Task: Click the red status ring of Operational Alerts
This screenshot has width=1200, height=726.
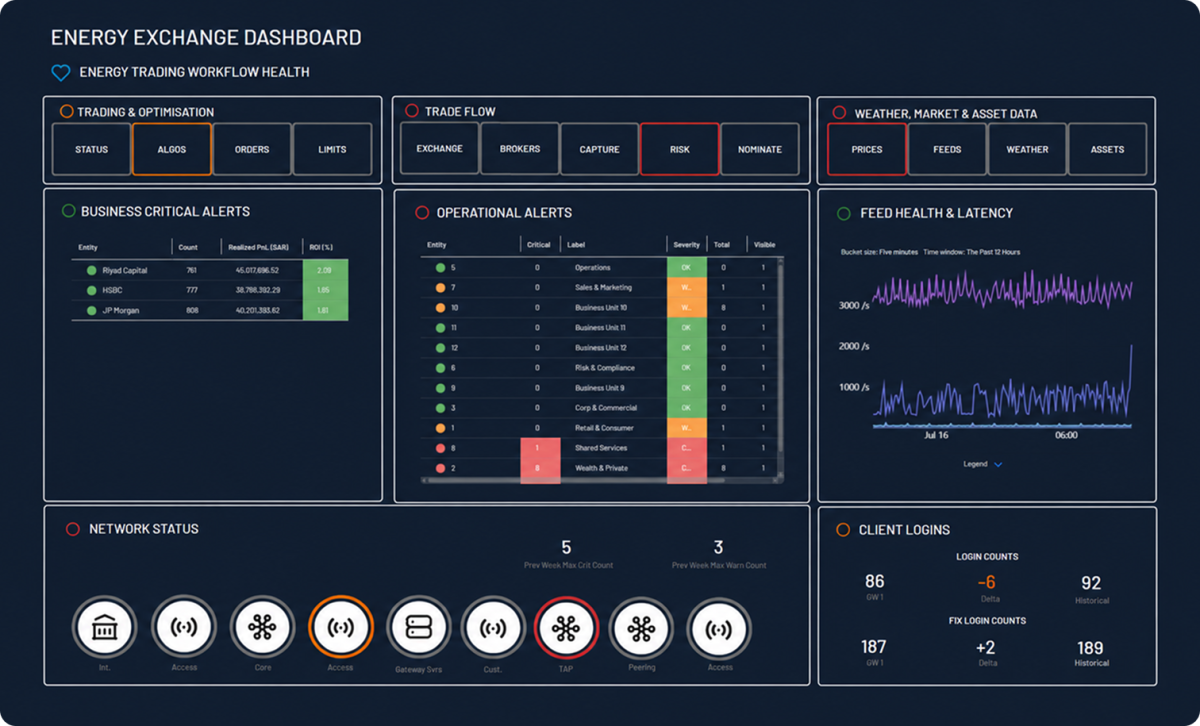Action: tap(422, 212)
